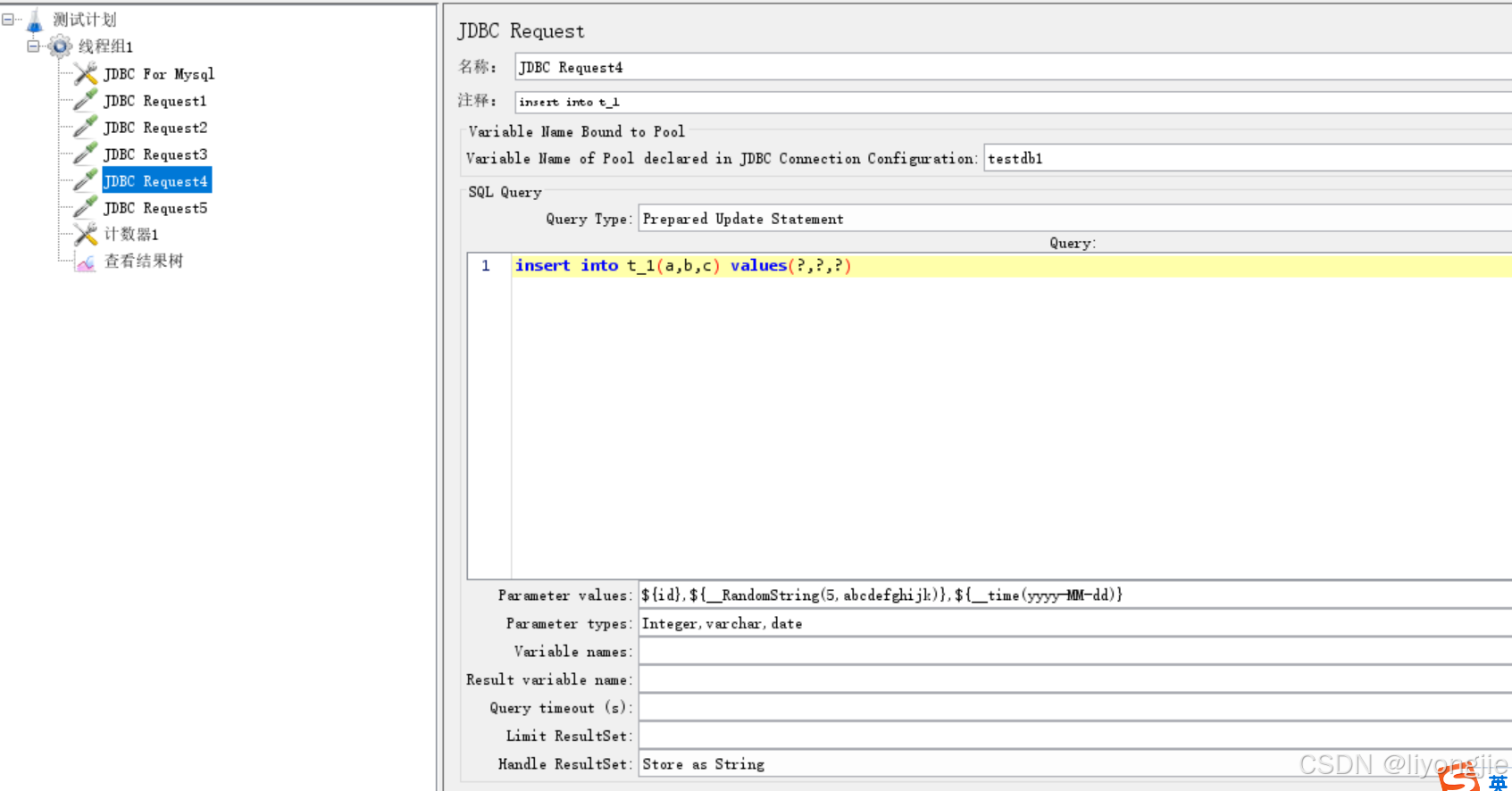Click the Result variable name field
The height and width of the screenshot is (791, 1512).
pos(1075,679)
